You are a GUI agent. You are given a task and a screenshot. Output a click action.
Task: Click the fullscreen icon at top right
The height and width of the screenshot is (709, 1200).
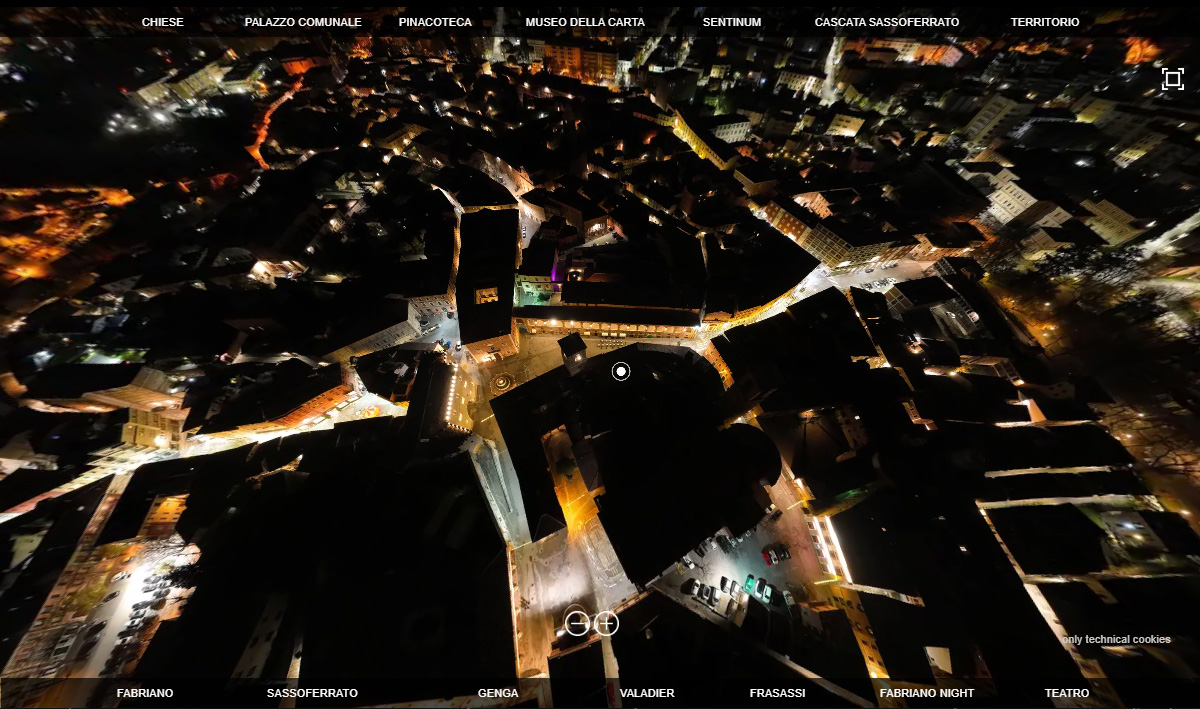coord(1172,79)
